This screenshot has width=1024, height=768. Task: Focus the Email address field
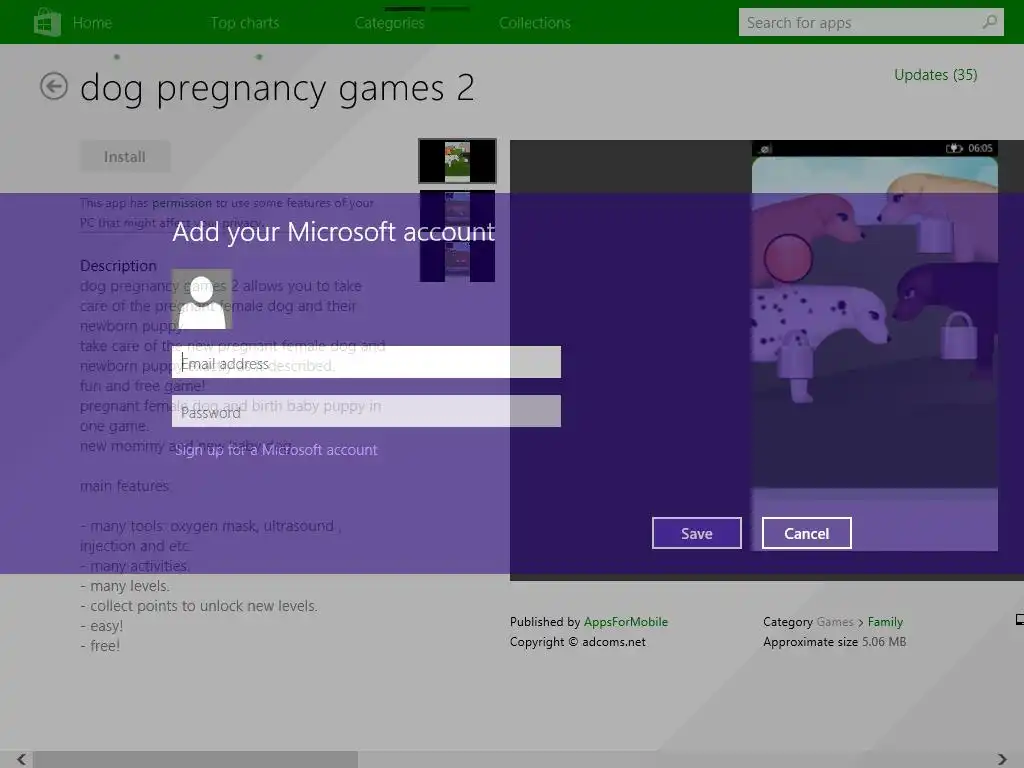point(366,362)
